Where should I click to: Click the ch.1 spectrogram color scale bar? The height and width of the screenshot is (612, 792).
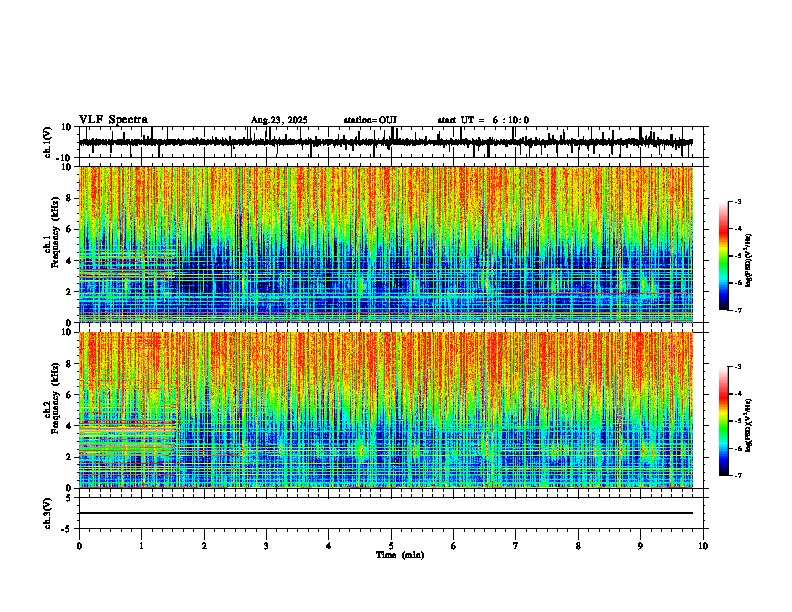724,256
